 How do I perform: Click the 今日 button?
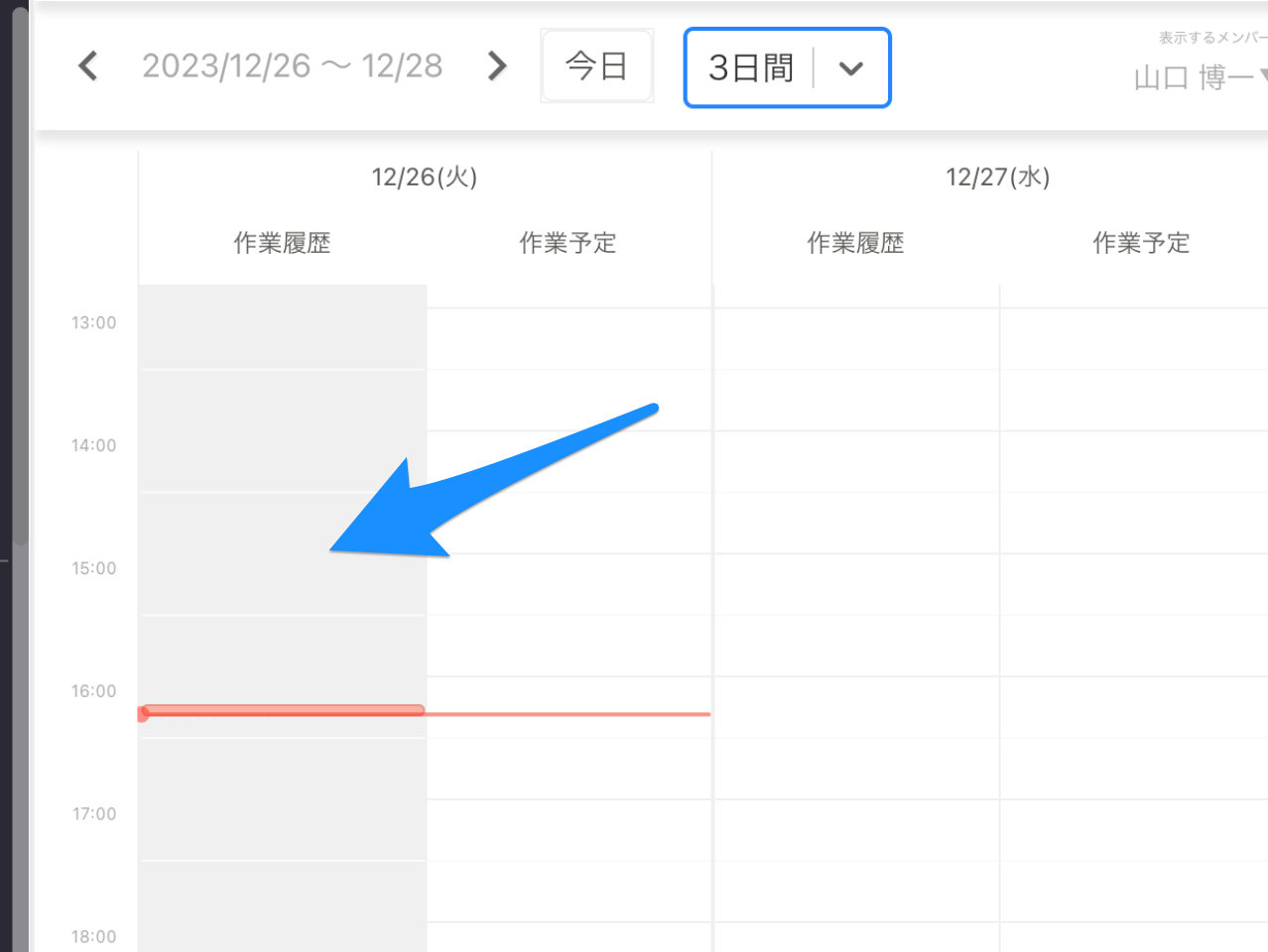(596, 66)
